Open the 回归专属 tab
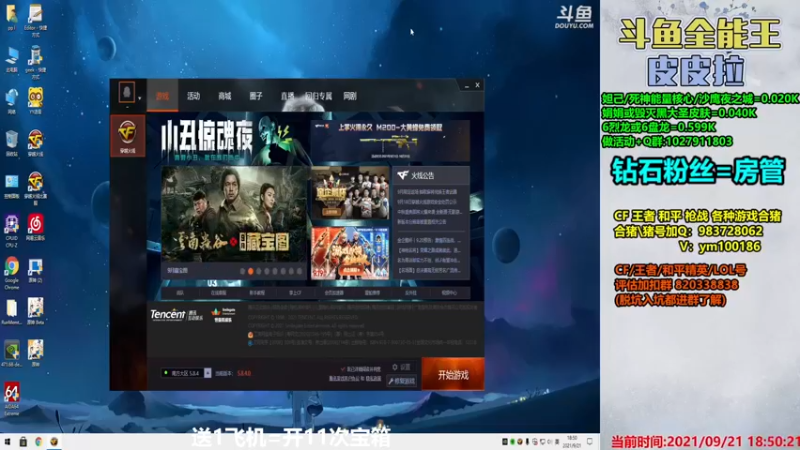This screenshot has width=800, height=450. (318, 96)
